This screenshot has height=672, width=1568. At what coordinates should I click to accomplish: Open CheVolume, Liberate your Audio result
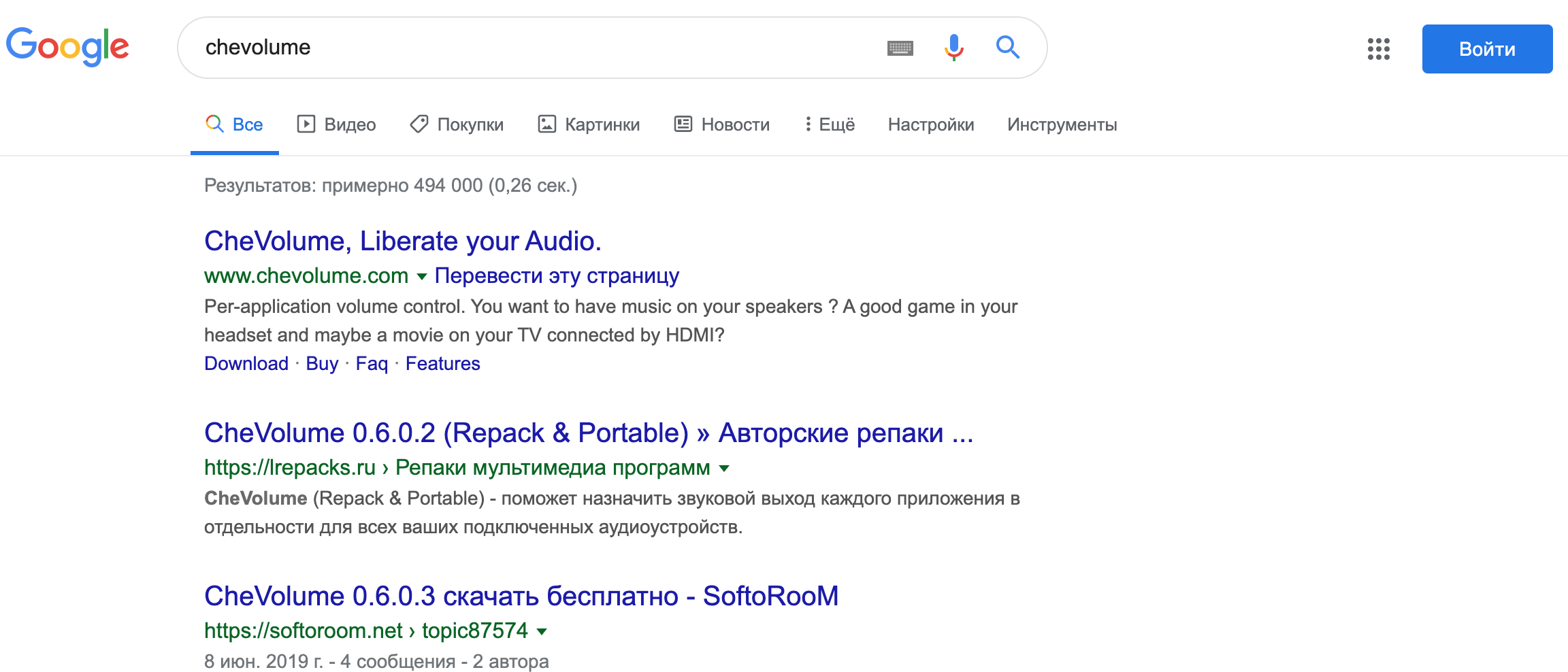pos(403,241)
